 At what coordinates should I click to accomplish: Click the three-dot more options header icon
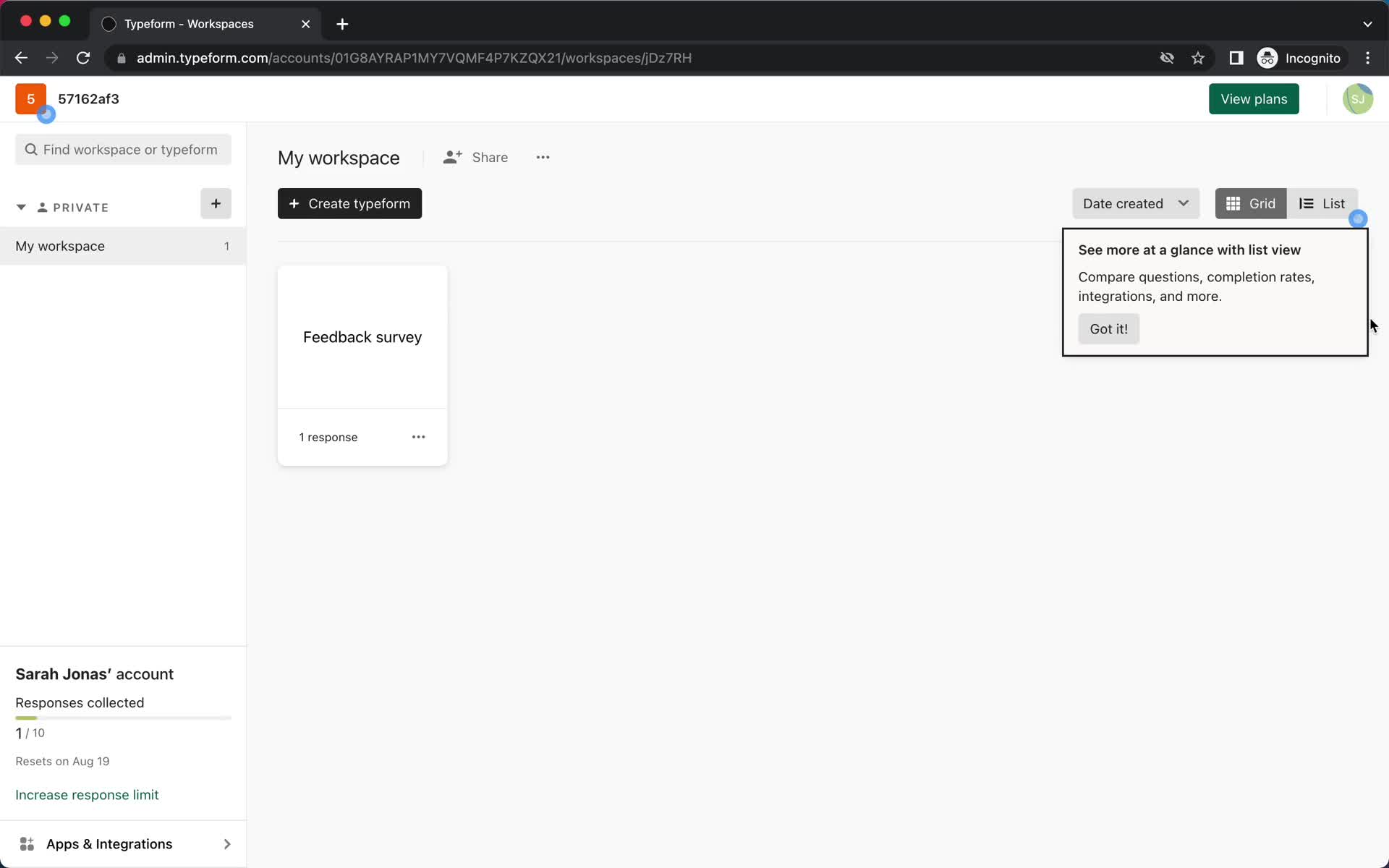543,157
